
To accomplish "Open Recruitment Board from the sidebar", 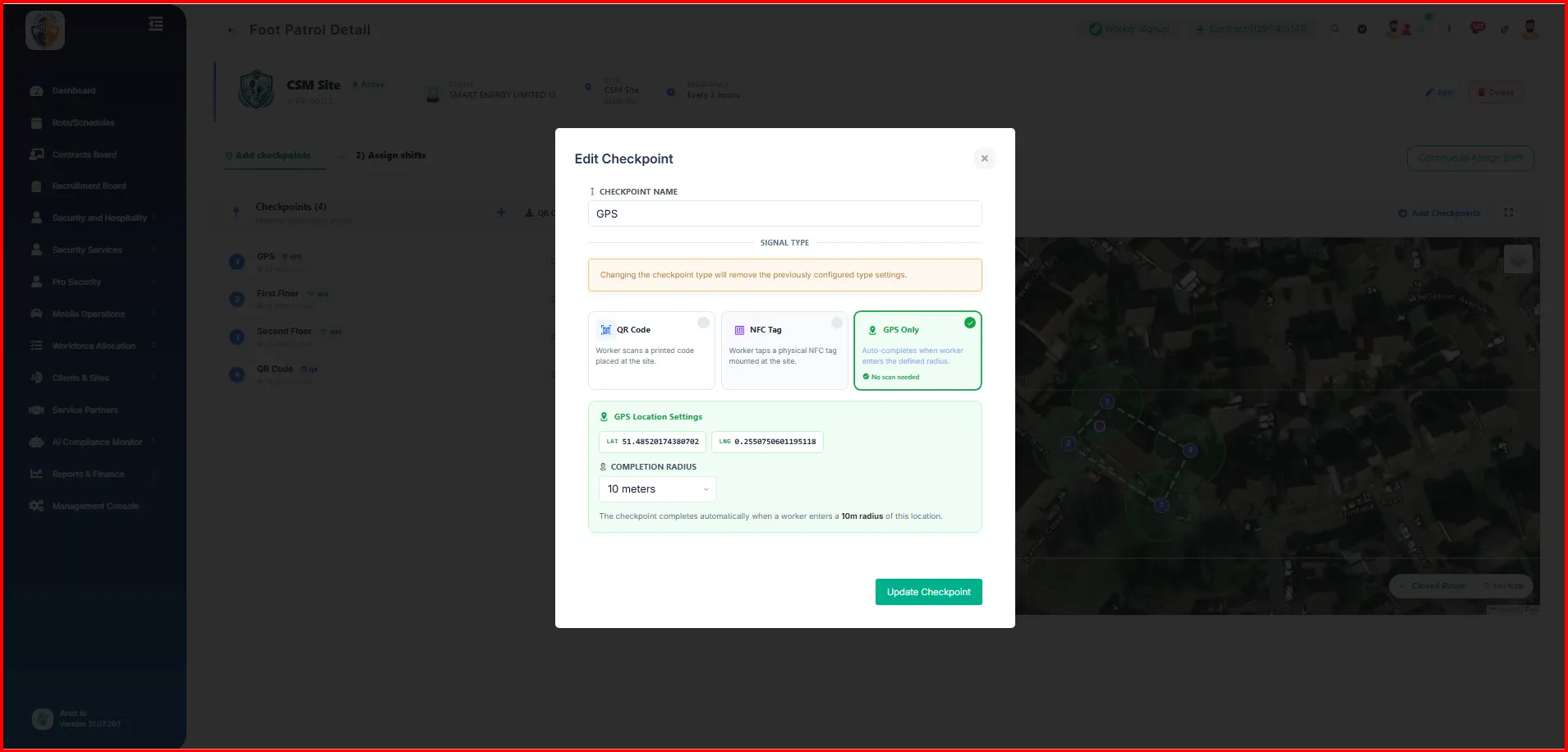I will click(x=89, y=186).
